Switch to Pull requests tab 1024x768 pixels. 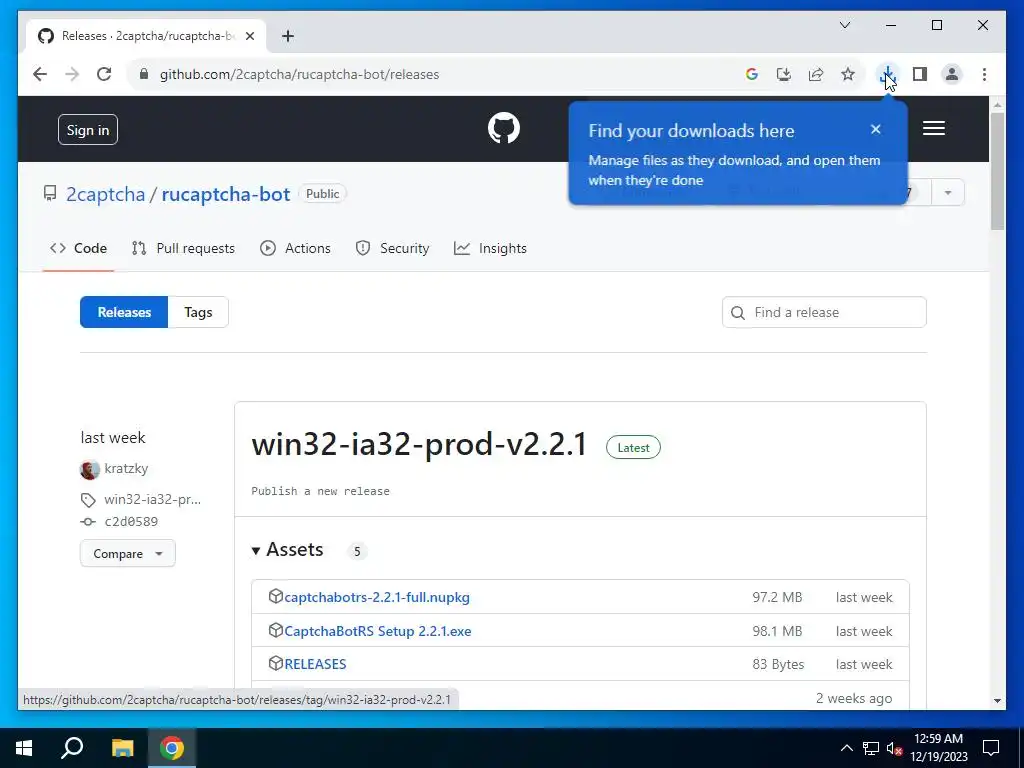[183, 248]
